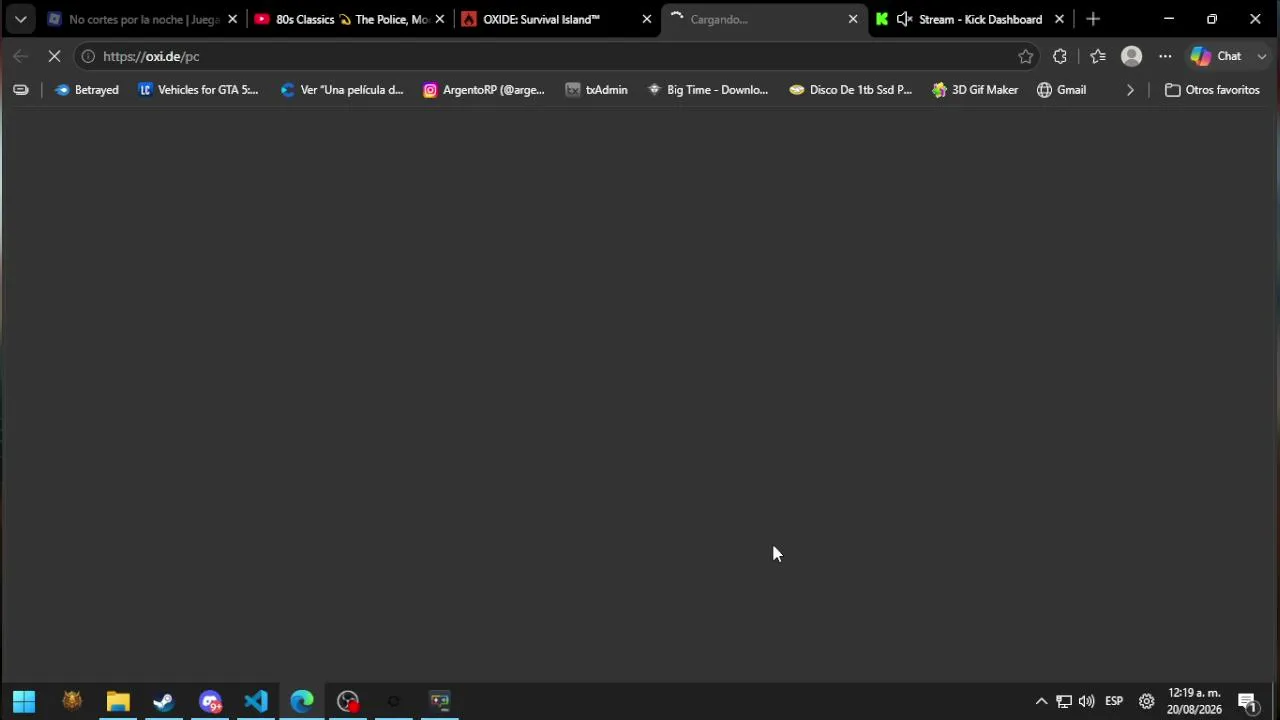This screenshot has width=1280, height=720.
Task: Open the 3D Gif Maker bookmark
Action: click(975, 90)
